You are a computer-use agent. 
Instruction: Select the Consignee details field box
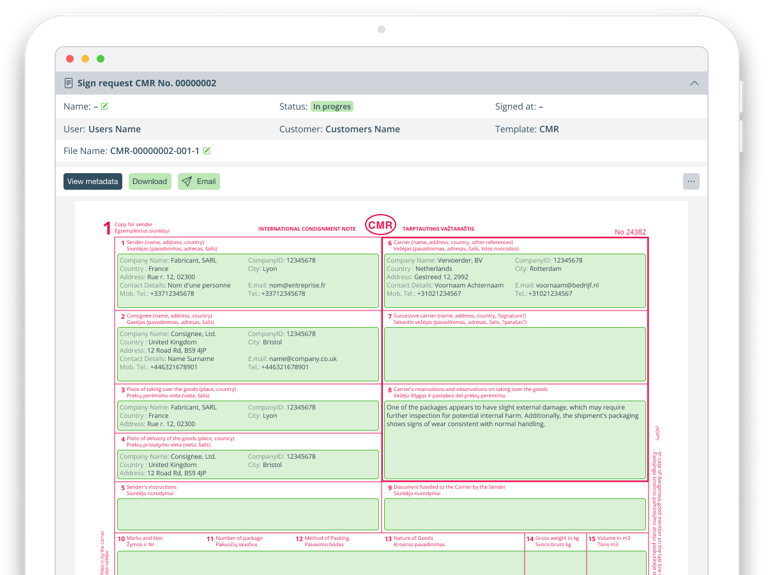pyautogui.click(x=248, y=354)
